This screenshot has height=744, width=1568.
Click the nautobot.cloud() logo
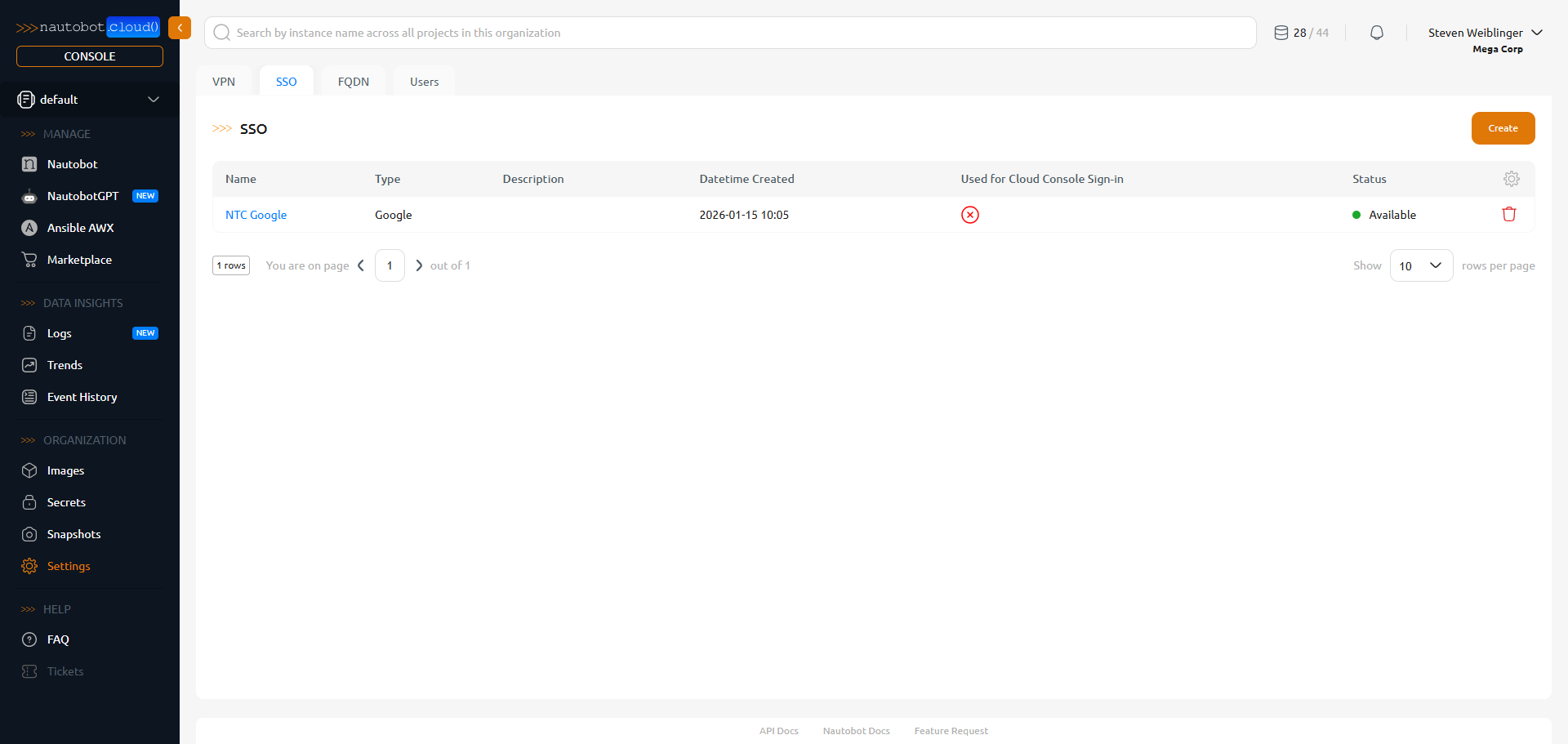click(x=88, y=27)
